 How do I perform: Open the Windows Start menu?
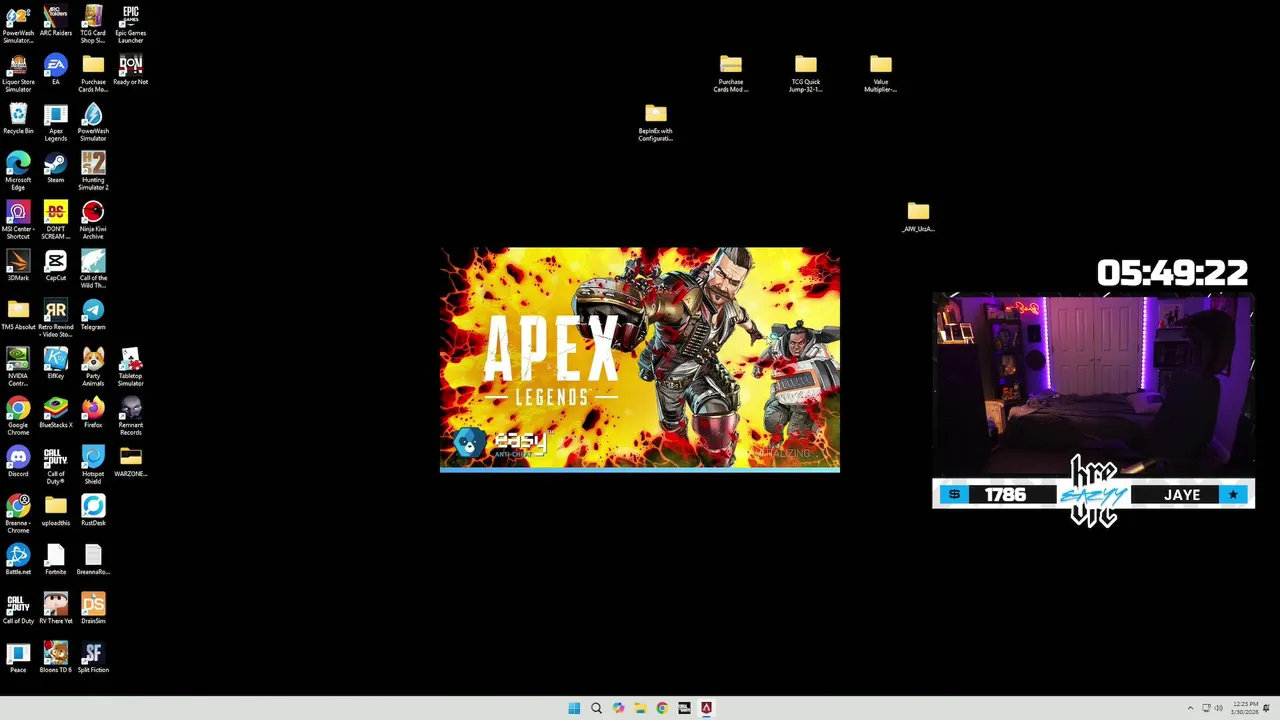[574, 708]
